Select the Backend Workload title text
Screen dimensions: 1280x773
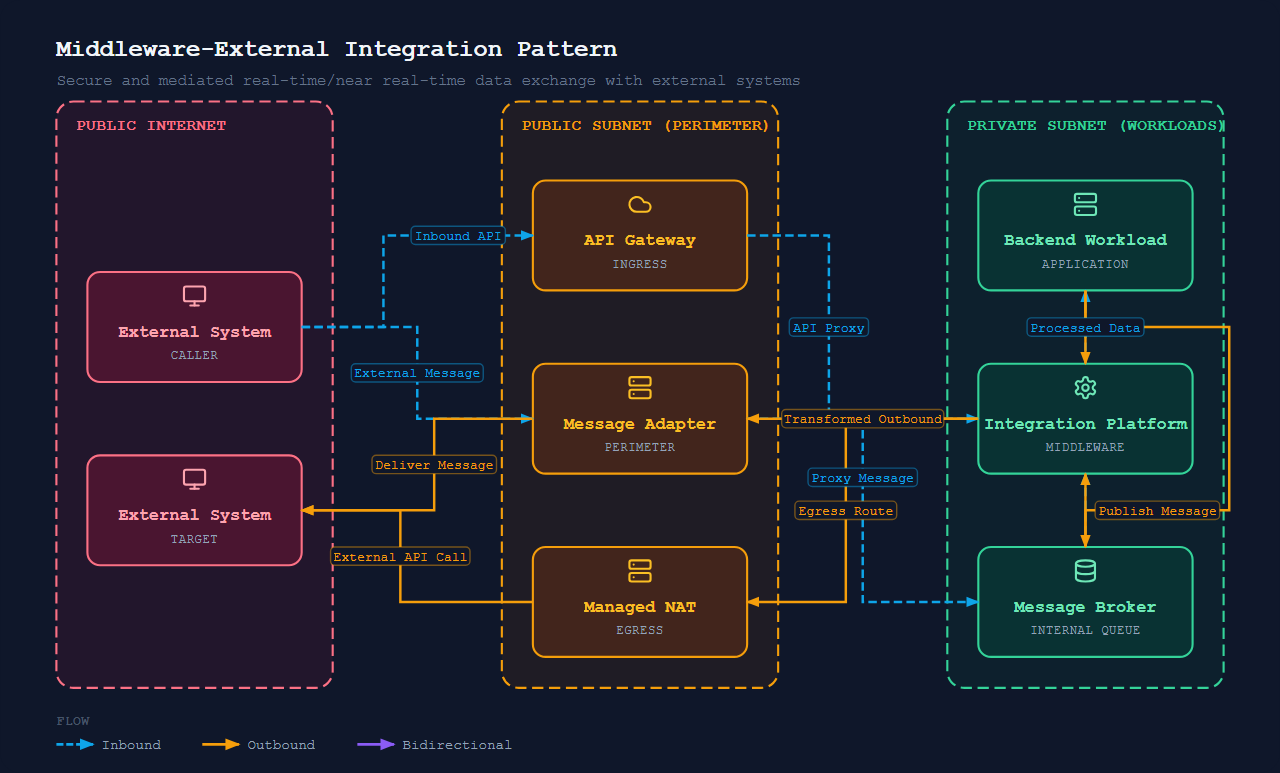(1085, 240)
